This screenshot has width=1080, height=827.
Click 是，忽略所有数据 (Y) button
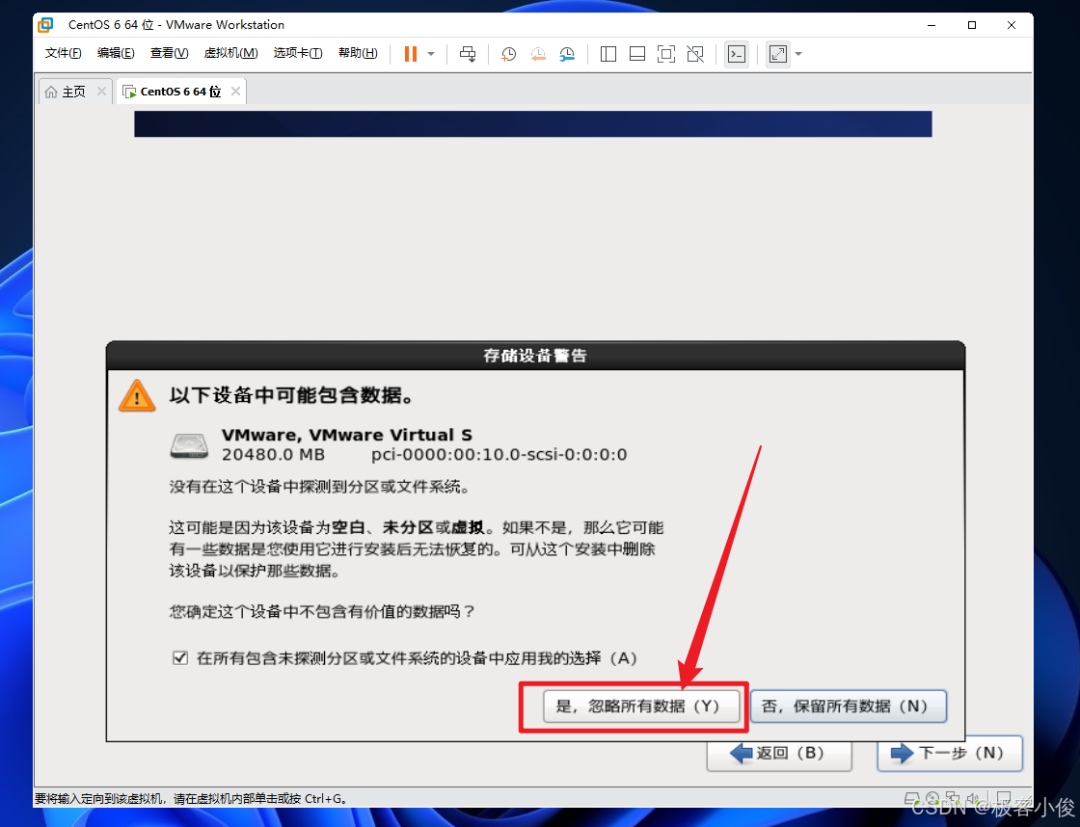click(640, 706)
